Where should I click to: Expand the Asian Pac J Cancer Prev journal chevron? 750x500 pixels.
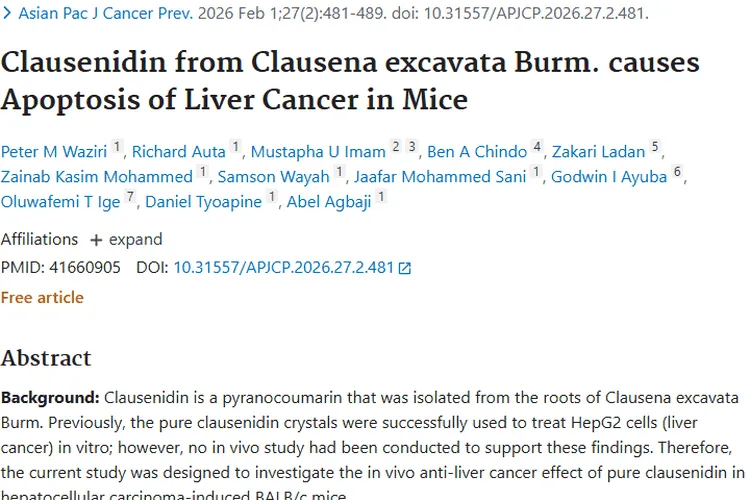9,15
